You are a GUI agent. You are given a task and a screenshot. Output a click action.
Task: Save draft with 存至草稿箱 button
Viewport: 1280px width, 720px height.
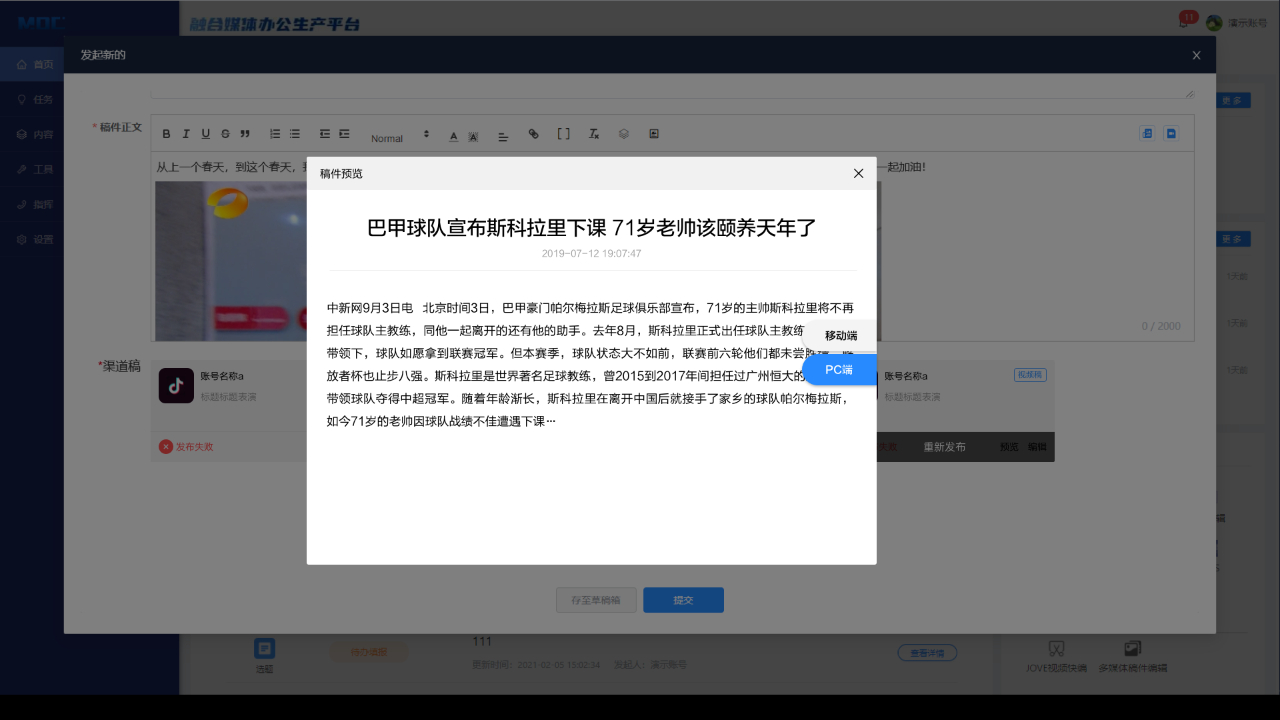click(x=596, y=600)
